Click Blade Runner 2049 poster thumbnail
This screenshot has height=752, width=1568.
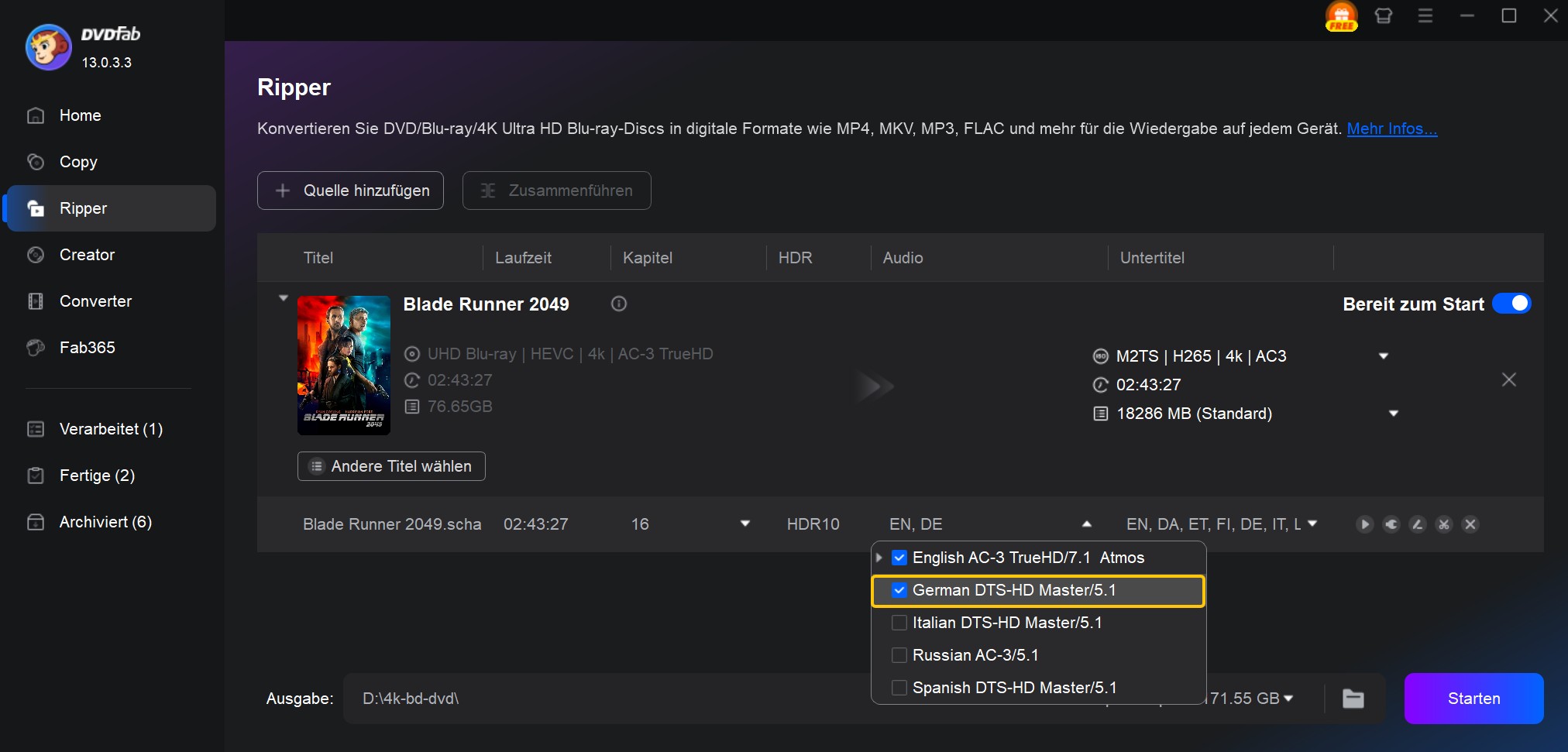coord(344,365)
